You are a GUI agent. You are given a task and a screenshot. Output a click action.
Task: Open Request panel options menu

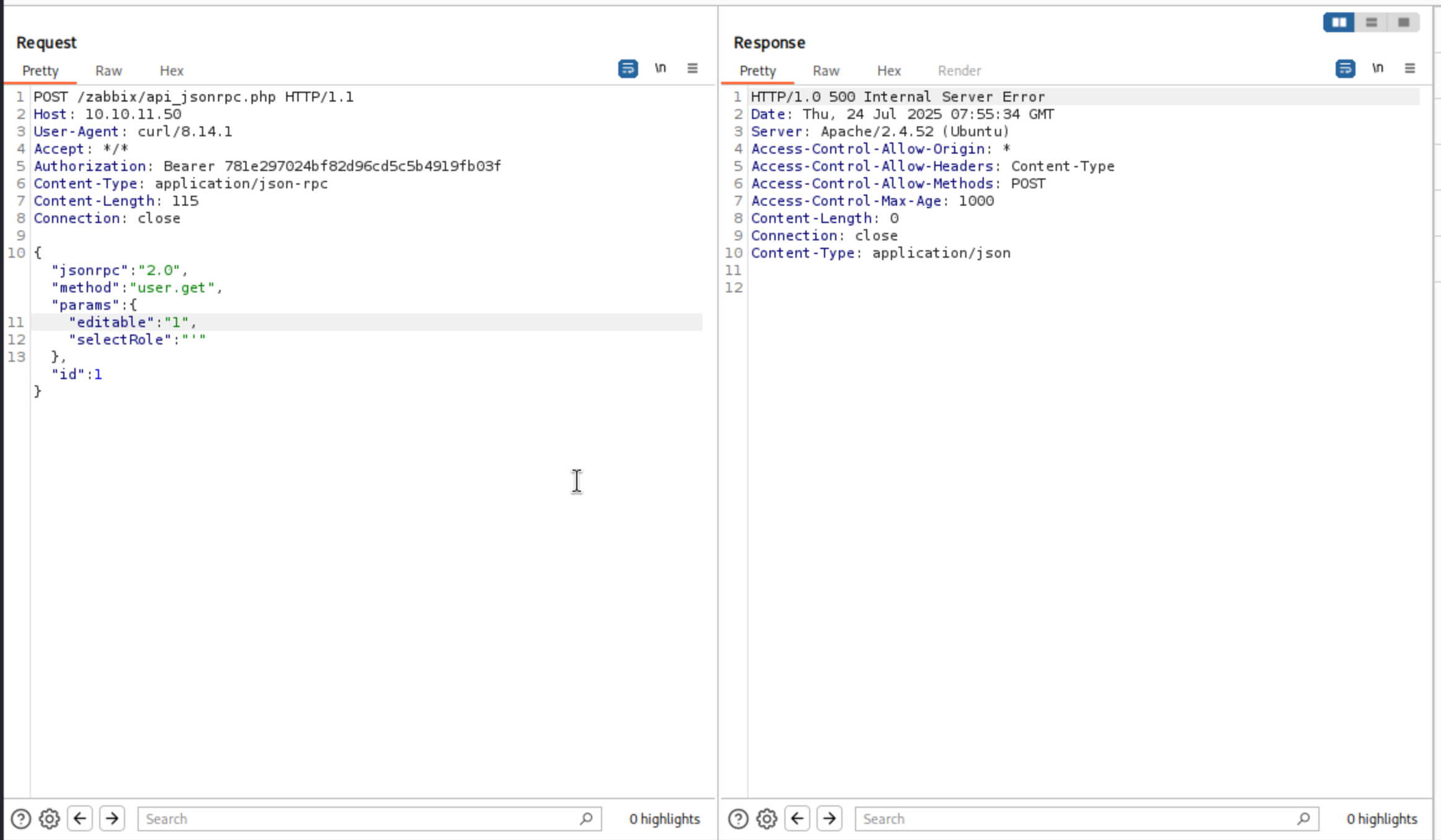(693, 68)
